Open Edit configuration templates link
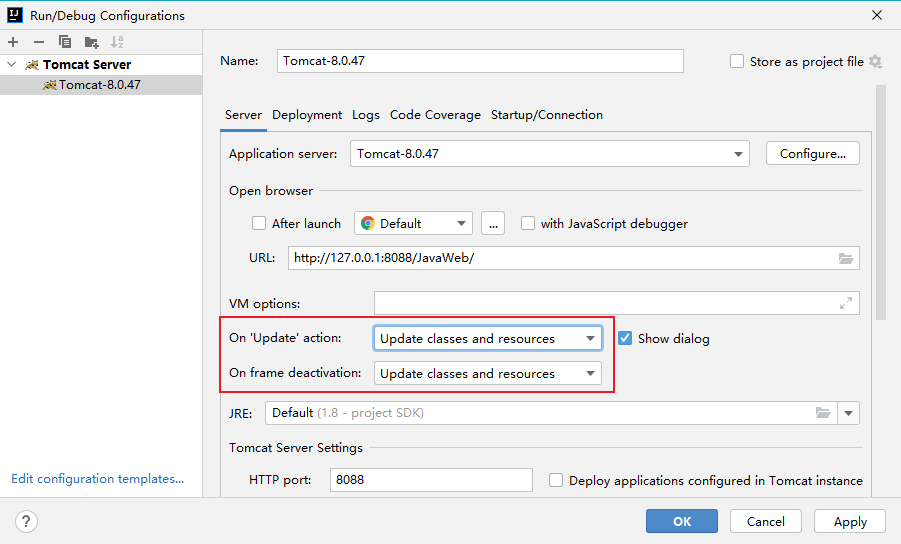The image size is (901, 544). pyautogui.click(x=98, y=479)
